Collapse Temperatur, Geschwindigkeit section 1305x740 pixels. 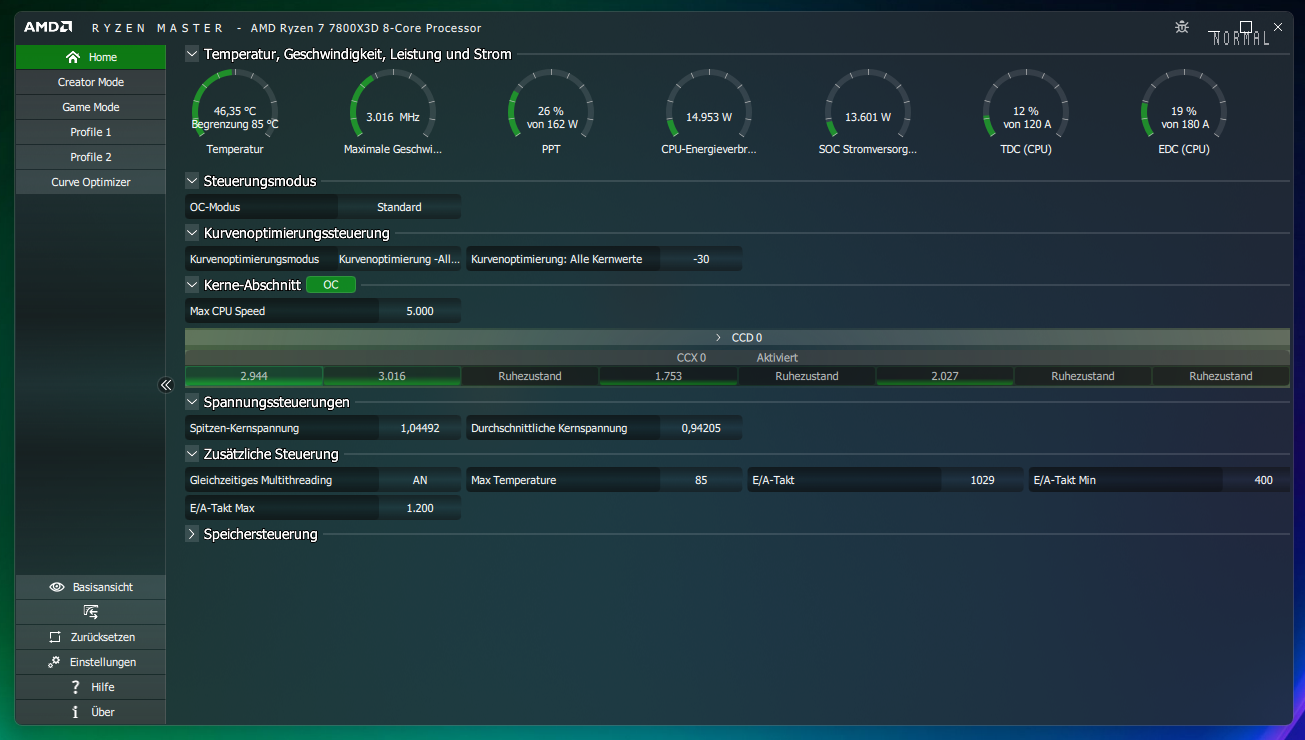click(x=192, y=54)
